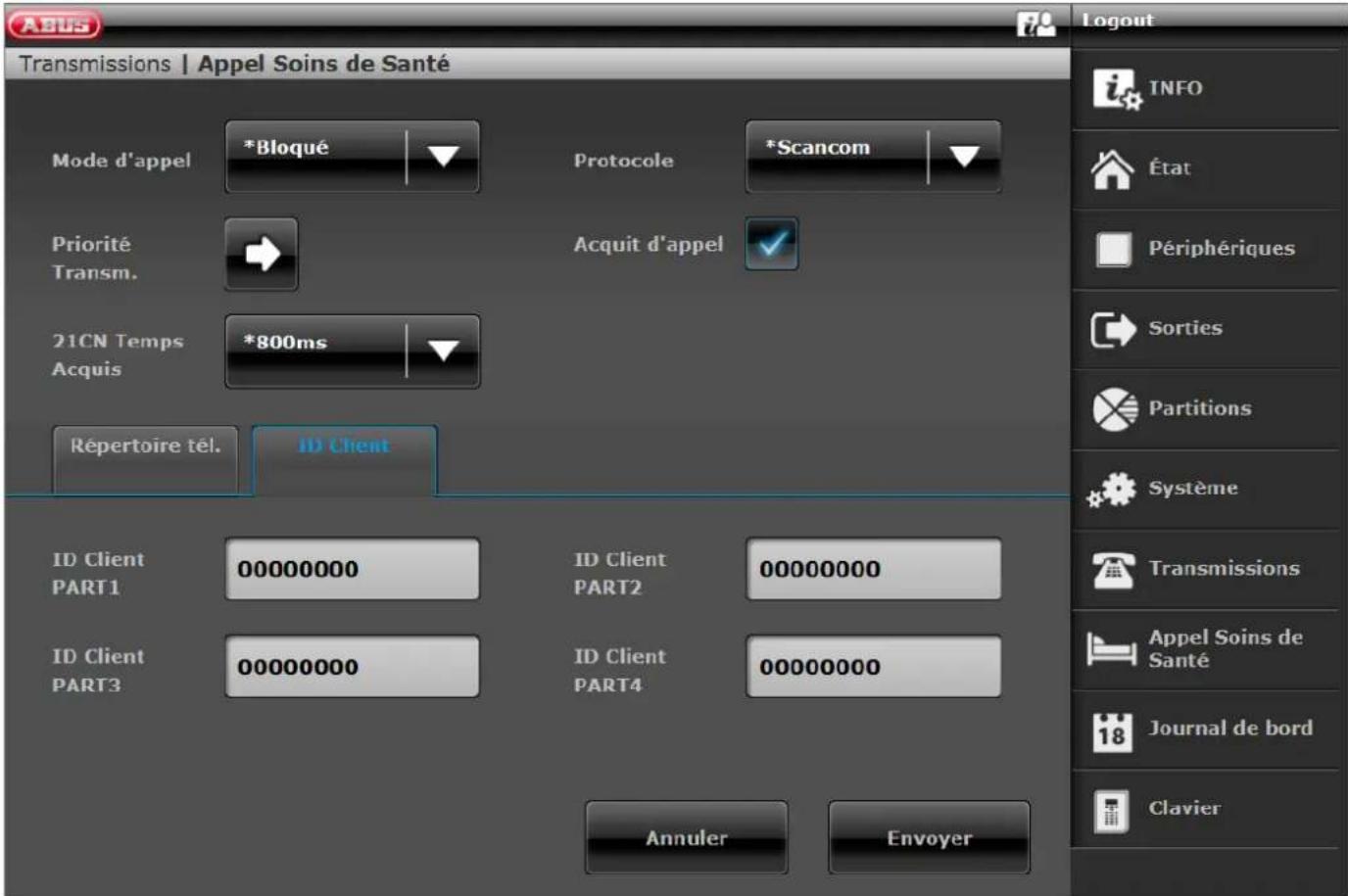Toggle the Acquit d'appel checkbox

(x=771, y=244)
